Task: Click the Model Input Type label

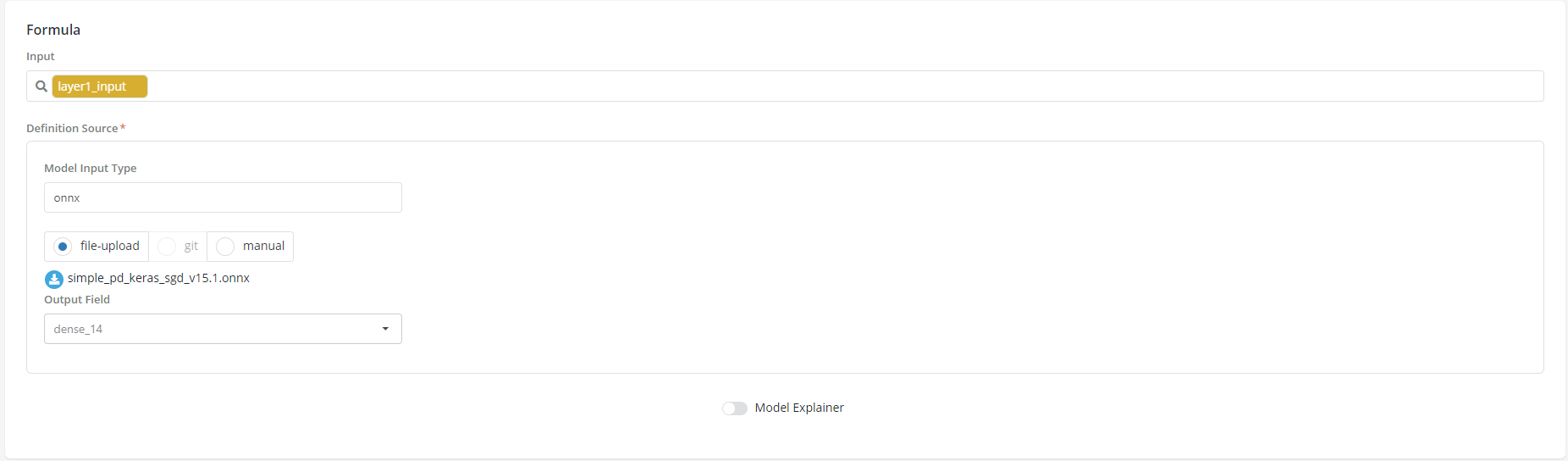Action: tap(90, 169)
